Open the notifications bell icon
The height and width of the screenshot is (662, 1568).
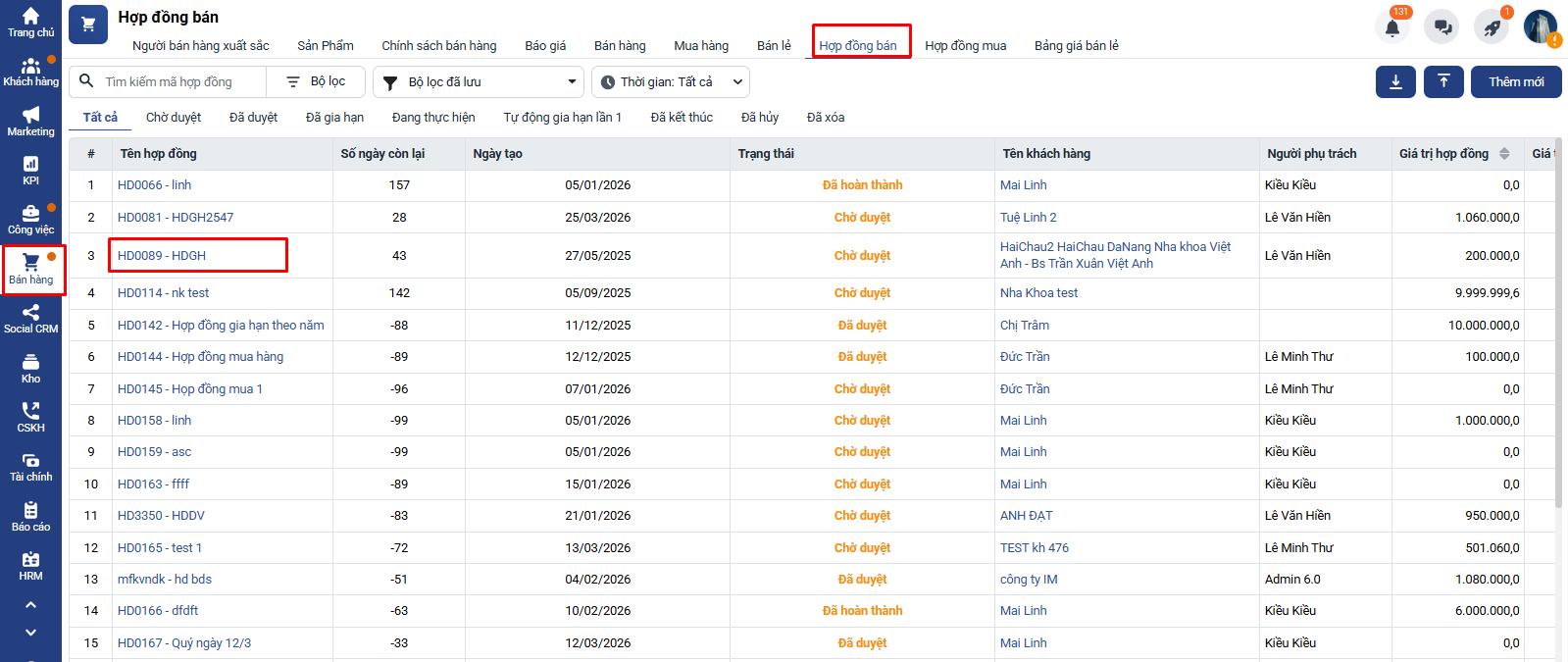(x=1392, y=27)
